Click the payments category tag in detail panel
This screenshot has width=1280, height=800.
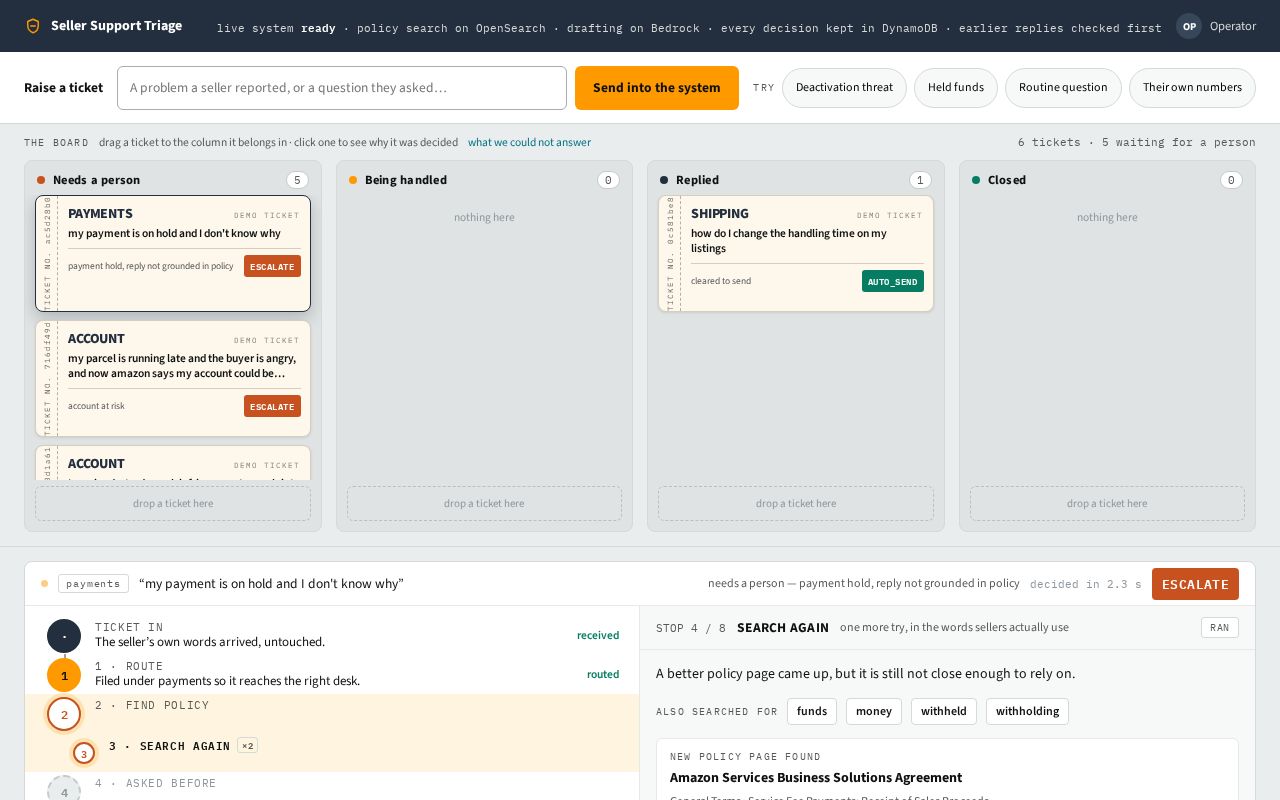pyautogui.click(x=94, y=584)
